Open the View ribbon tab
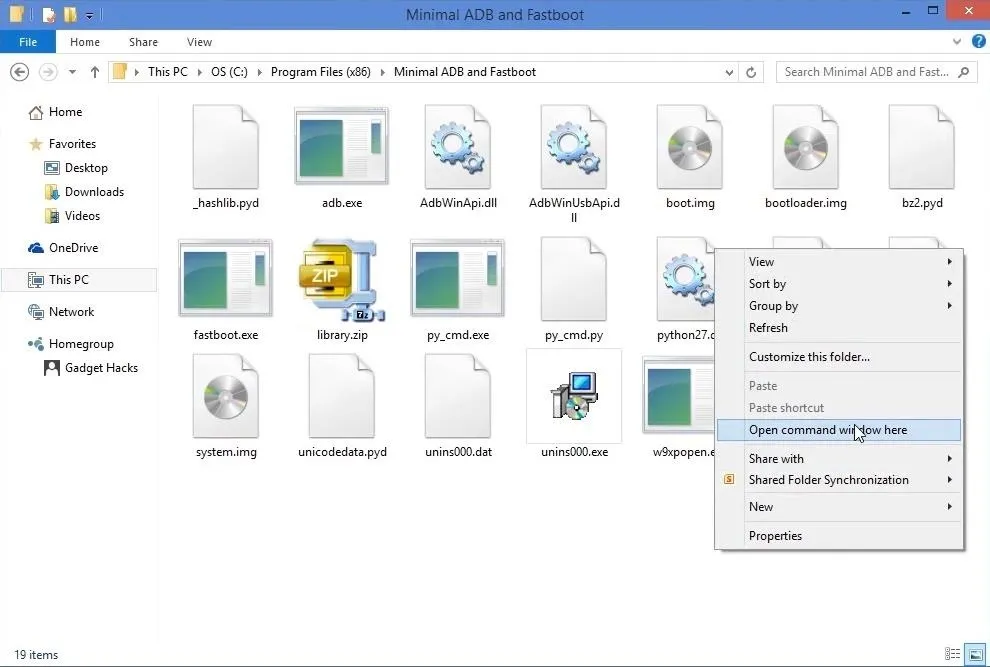This screenshot has height=667, width=990. 200,42
